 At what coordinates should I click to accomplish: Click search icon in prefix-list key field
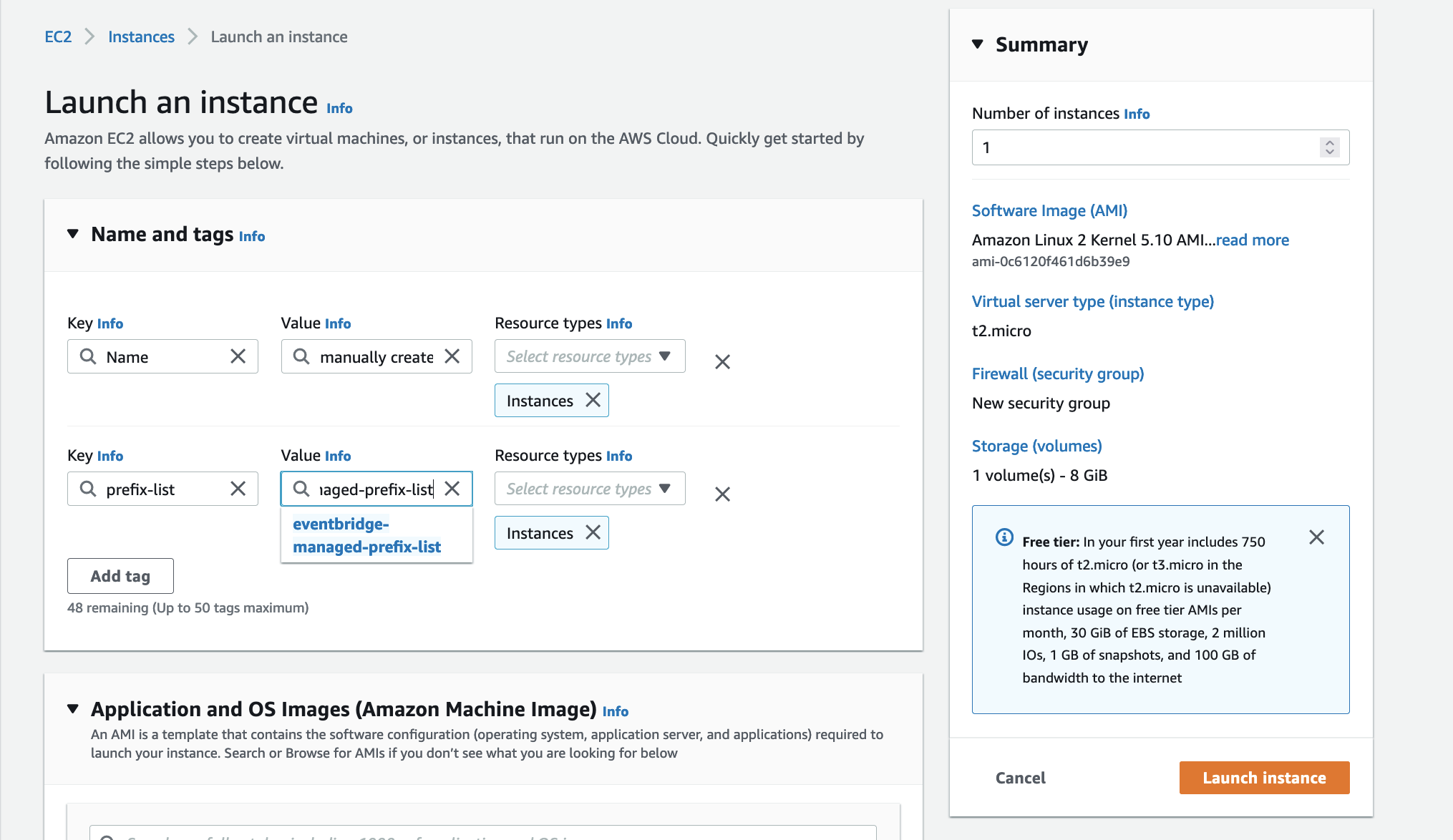pos(88,489)
